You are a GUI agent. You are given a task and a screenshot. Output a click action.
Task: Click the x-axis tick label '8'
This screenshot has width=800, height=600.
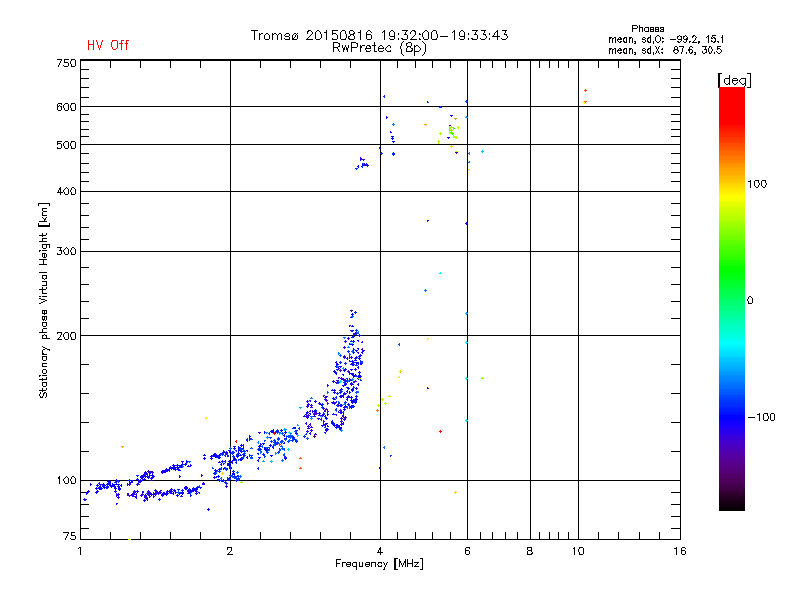(x=530, y=551)
